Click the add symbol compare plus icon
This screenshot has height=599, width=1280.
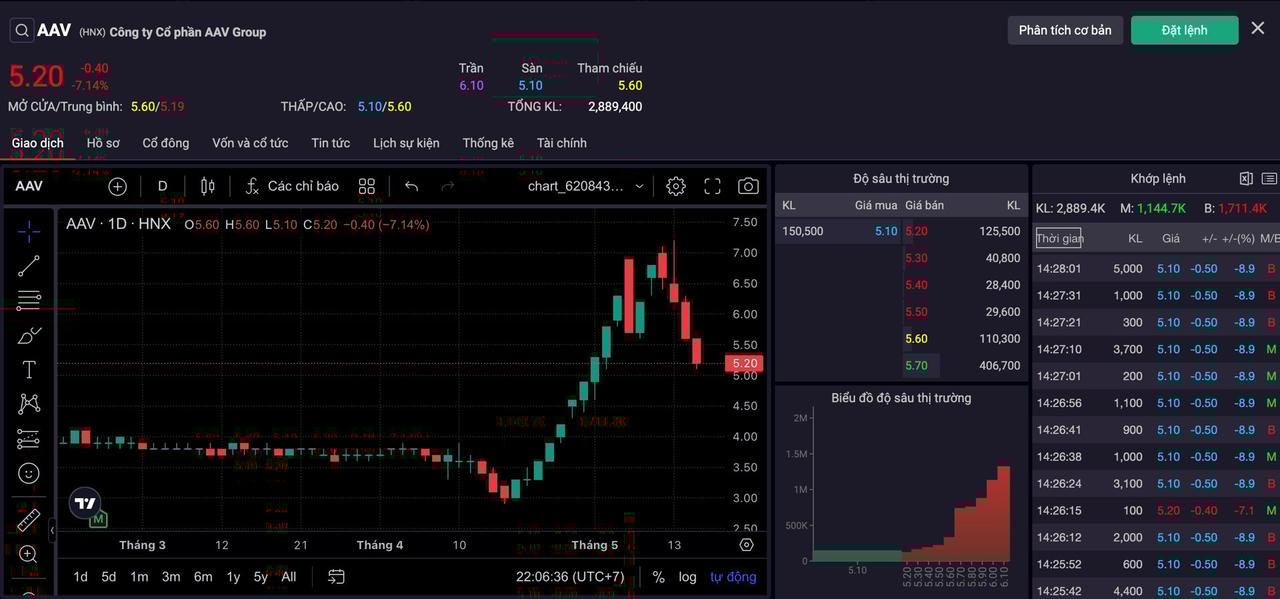(118, 186)
